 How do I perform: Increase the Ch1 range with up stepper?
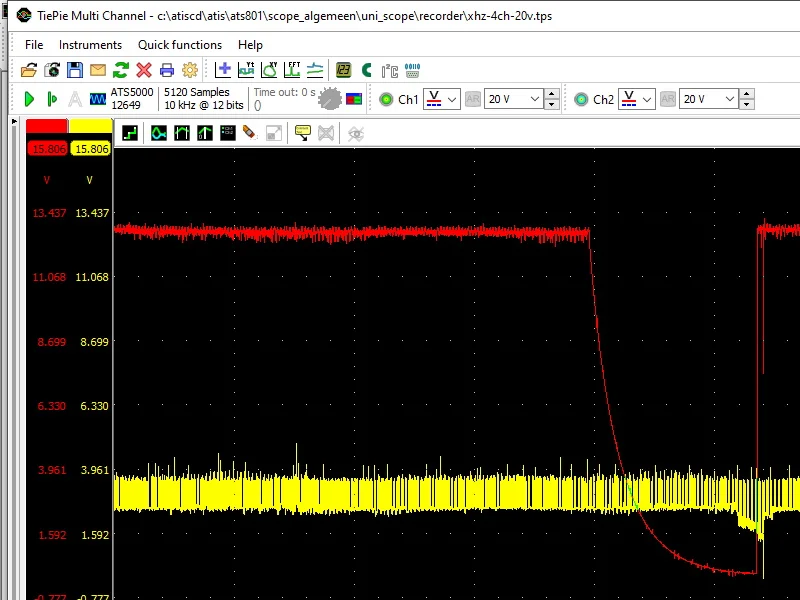tap(552, 94)
